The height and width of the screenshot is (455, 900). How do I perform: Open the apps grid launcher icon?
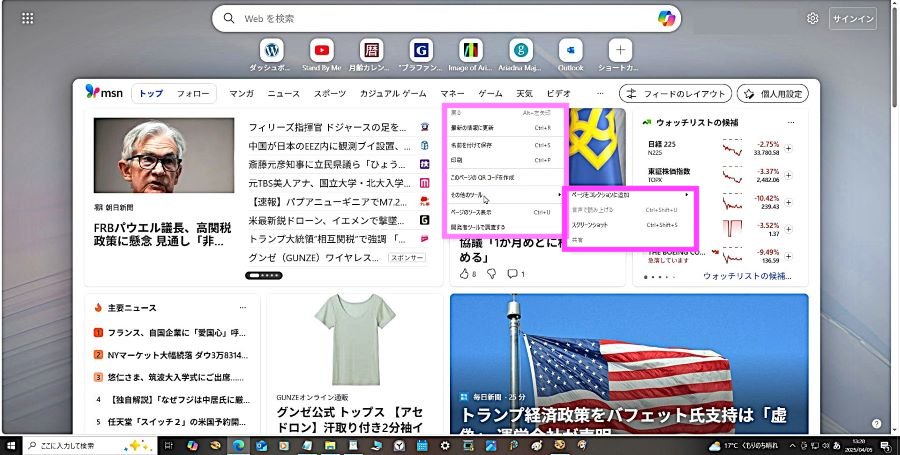pyautogui.click(x=28, y=18)
